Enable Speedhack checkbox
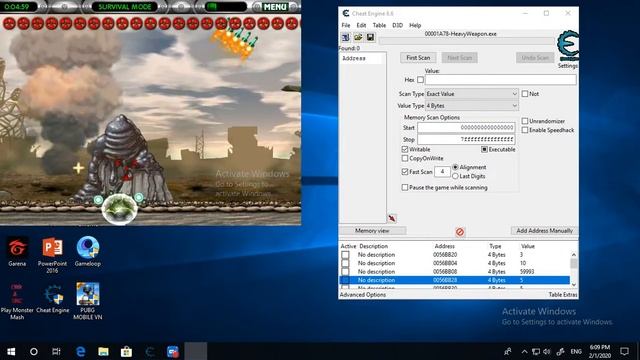 pyautogui.click(x=525, y=130)
